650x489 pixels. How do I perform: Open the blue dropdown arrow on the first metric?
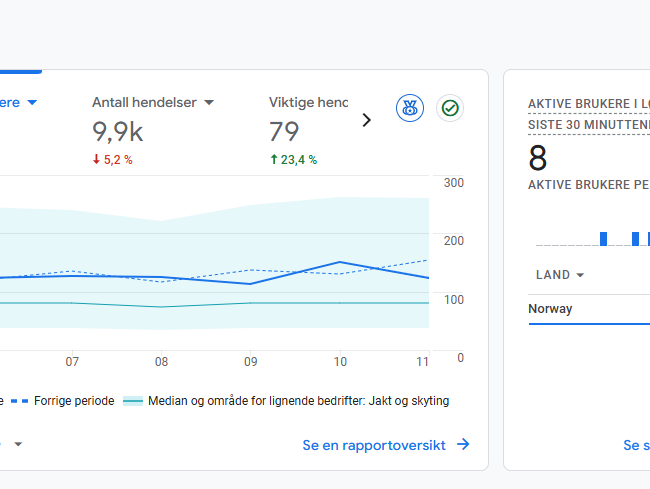[x=32, y=102]
